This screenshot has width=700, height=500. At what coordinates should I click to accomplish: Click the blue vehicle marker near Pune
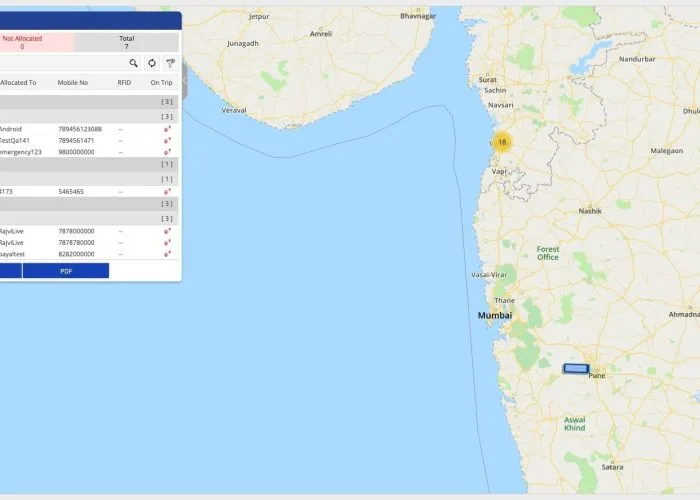pyautogui.click(x=575, y=368)
